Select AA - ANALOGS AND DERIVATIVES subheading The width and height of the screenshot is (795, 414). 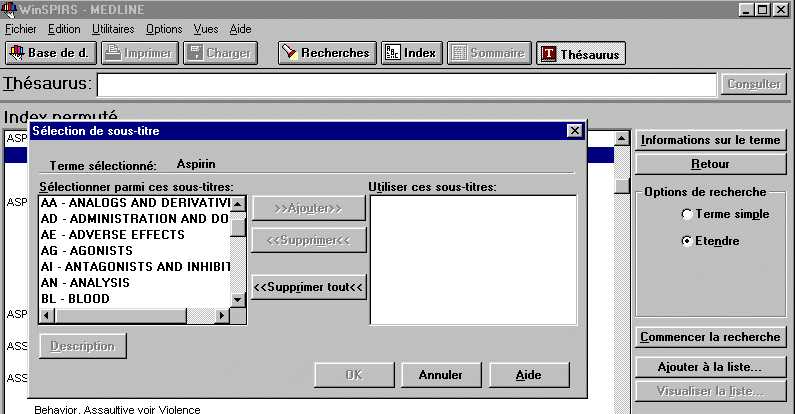tap(135, 203)
